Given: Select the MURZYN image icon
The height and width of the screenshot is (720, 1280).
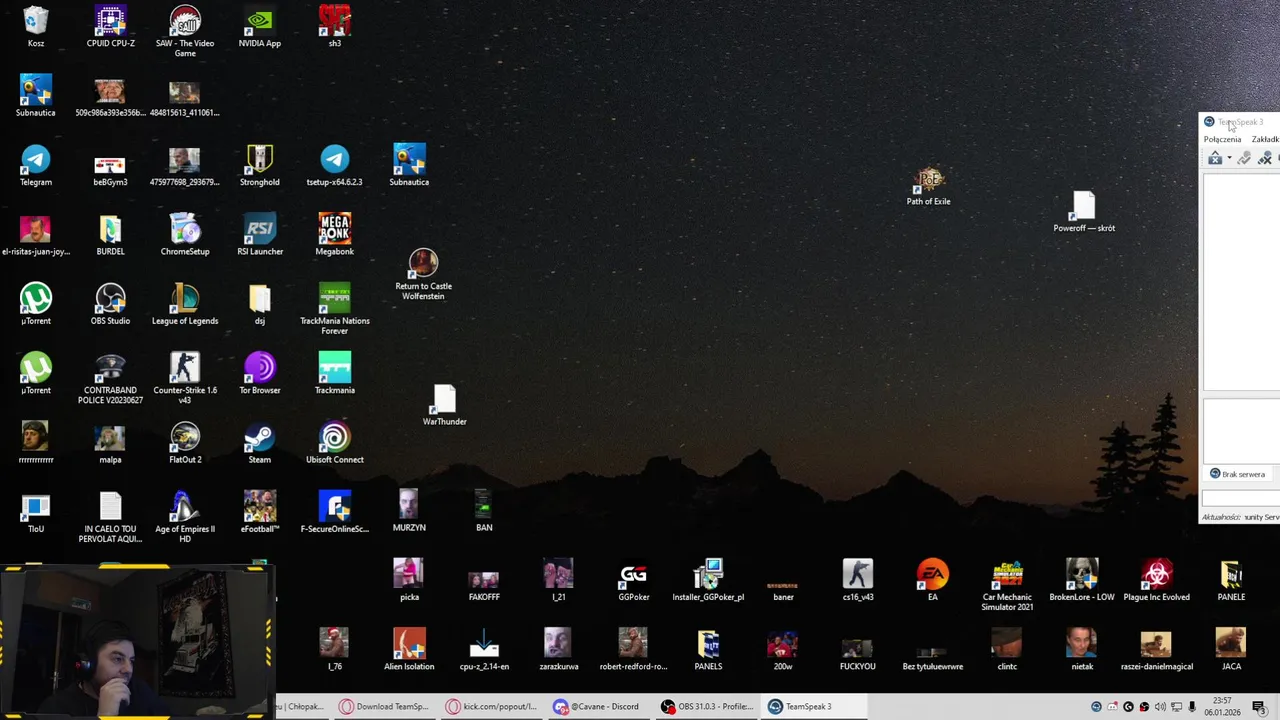Looking at the screenshot, I should 409,511.
